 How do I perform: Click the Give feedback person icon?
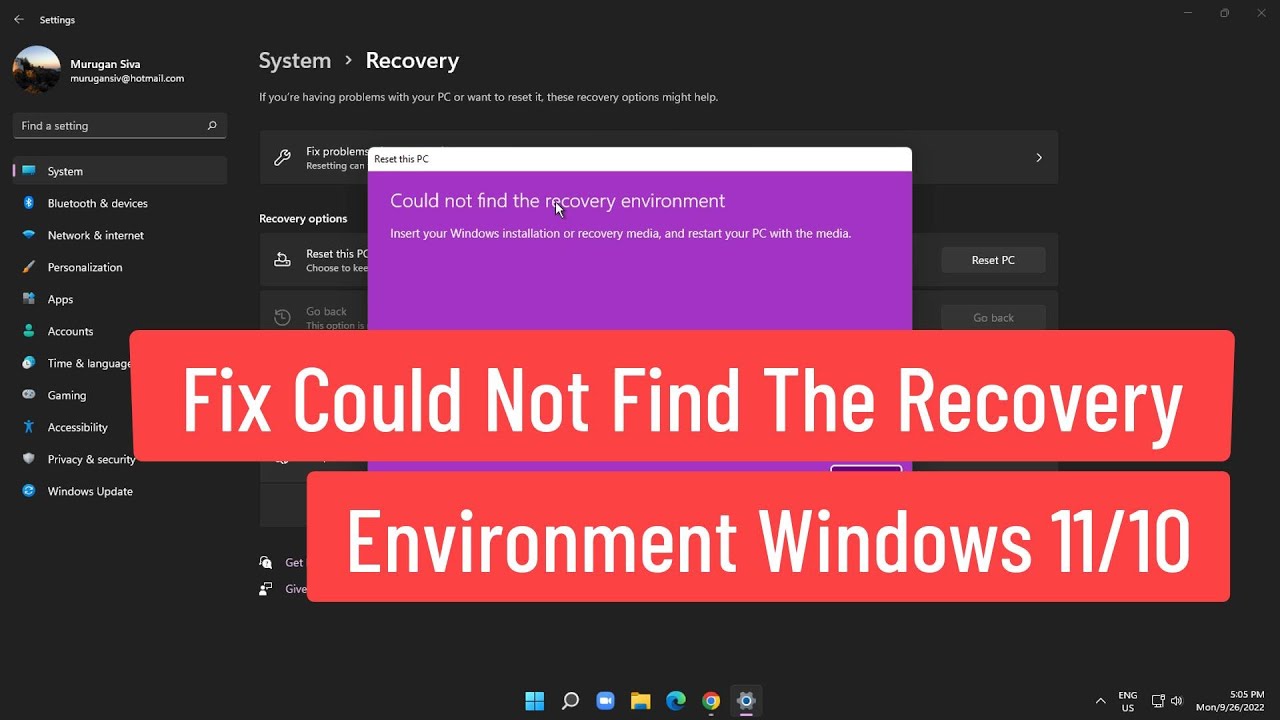tap(265, 589)
